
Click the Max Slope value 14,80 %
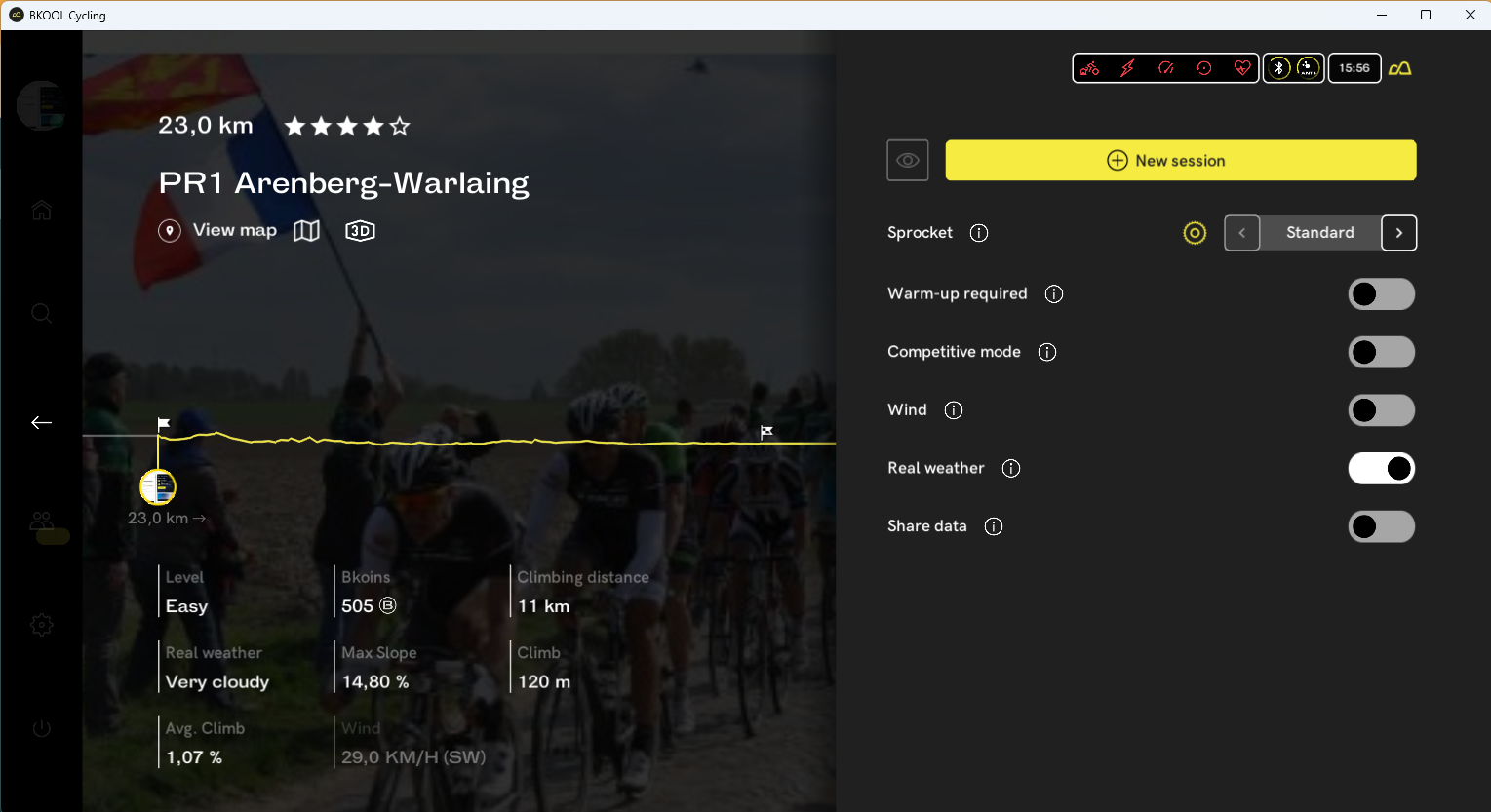(x=375, y=682)
